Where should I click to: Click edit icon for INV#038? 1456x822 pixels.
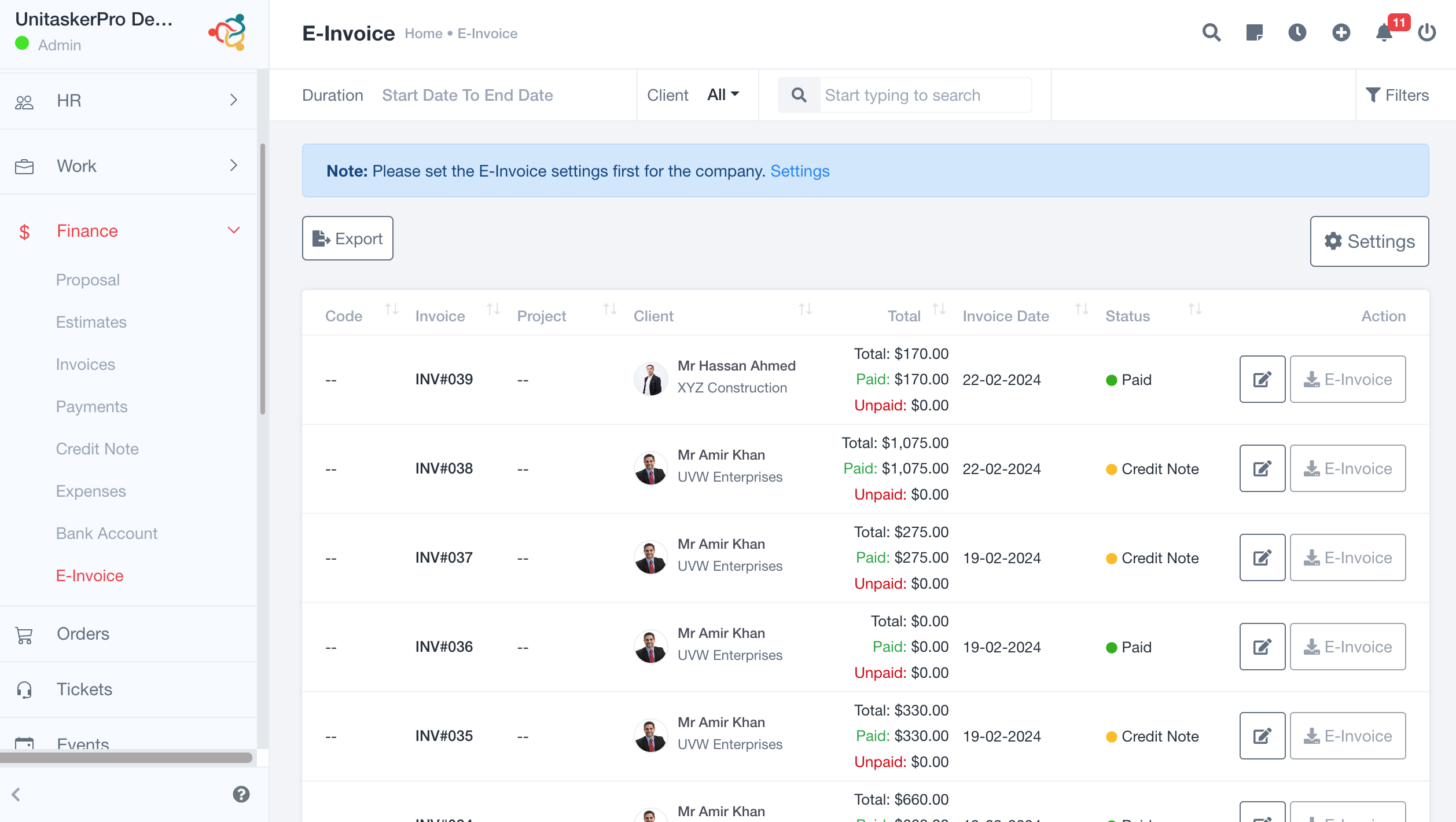[1262, 468]
